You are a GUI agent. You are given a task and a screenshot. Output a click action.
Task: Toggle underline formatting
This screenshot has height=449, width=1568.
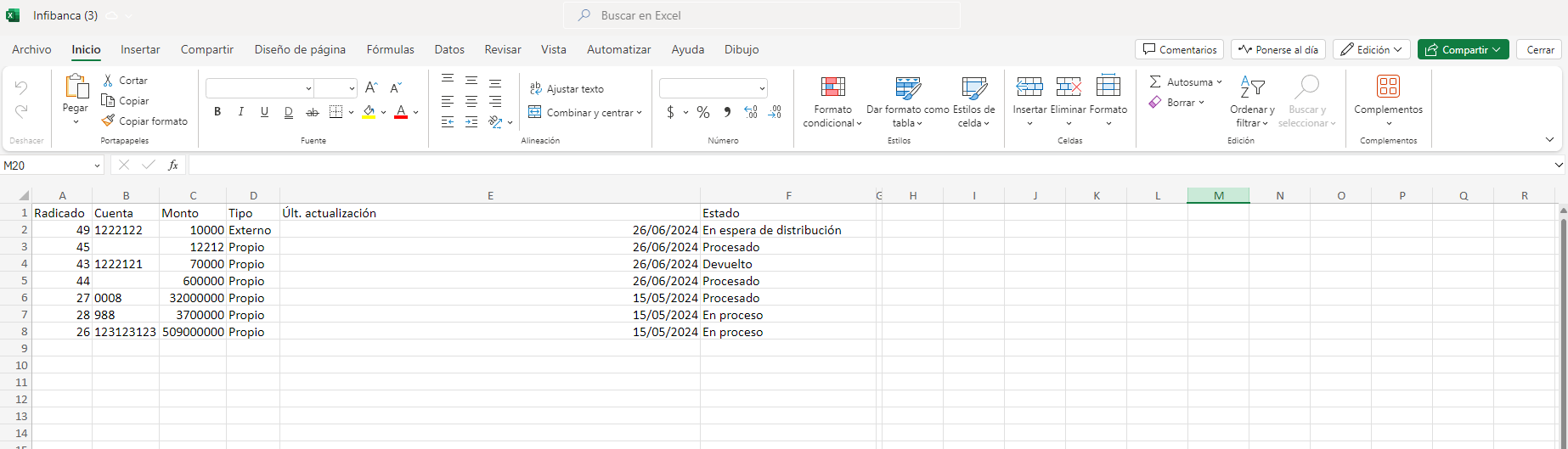[x=265, y=111]
